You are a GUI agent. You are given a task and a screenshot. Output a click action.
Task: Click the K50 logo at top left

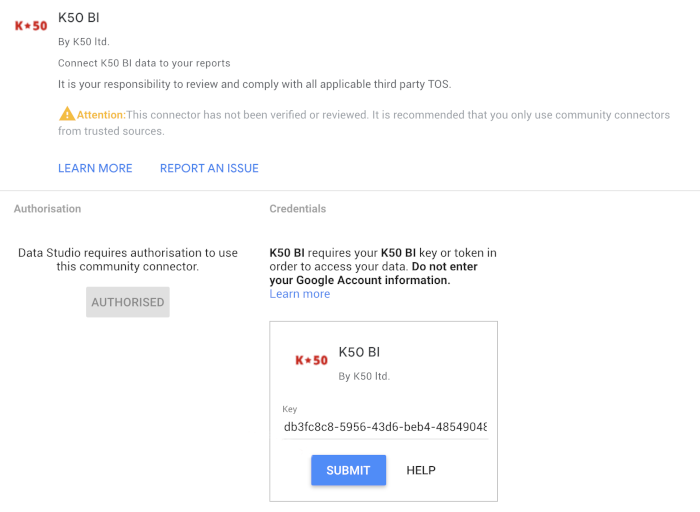31,26
